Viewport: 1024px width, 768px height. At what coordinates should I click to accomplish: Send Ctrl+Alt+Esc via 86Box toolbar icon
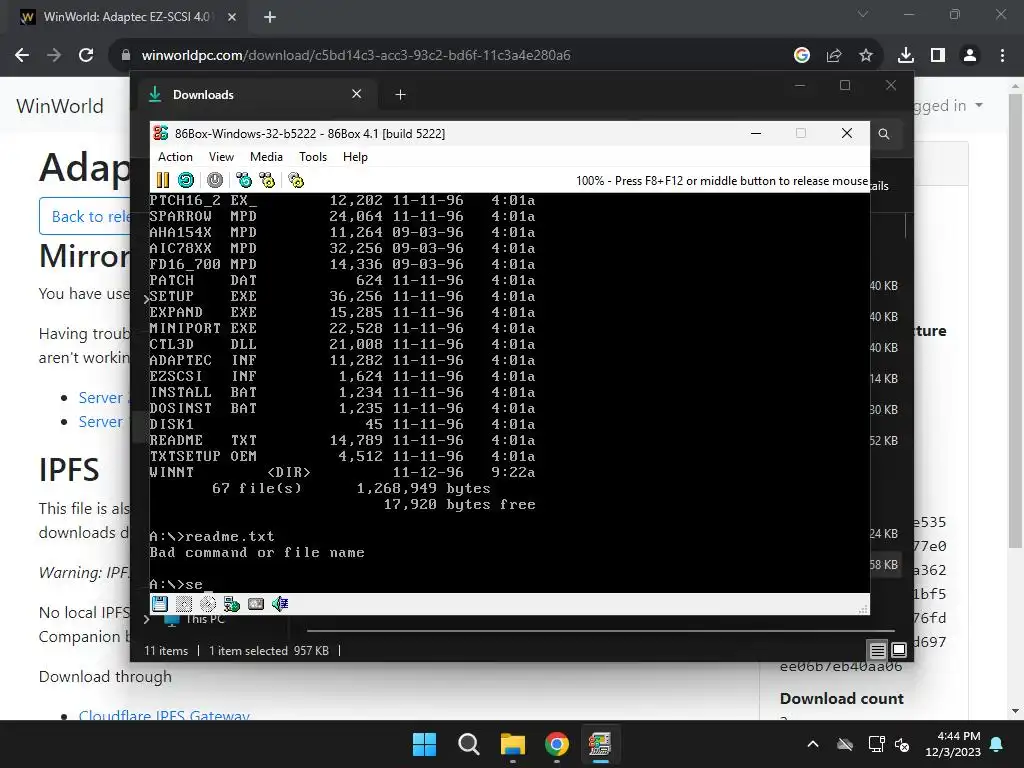tap(267, 180)
